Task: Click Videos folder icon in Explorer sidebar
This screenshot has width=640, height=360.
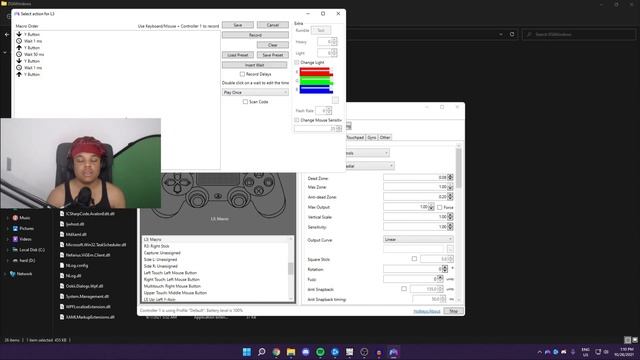Action: tap(15, 239)
